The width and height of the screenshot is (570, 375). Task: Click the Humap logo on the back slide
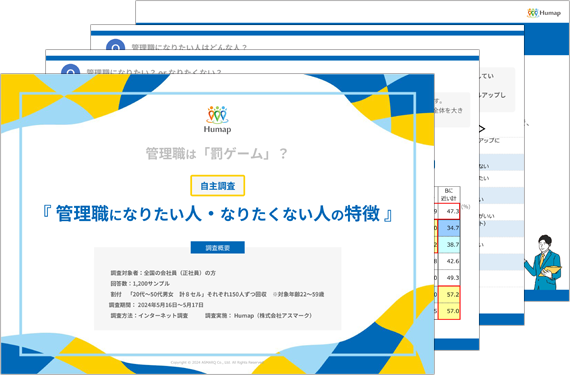(544, 13)
